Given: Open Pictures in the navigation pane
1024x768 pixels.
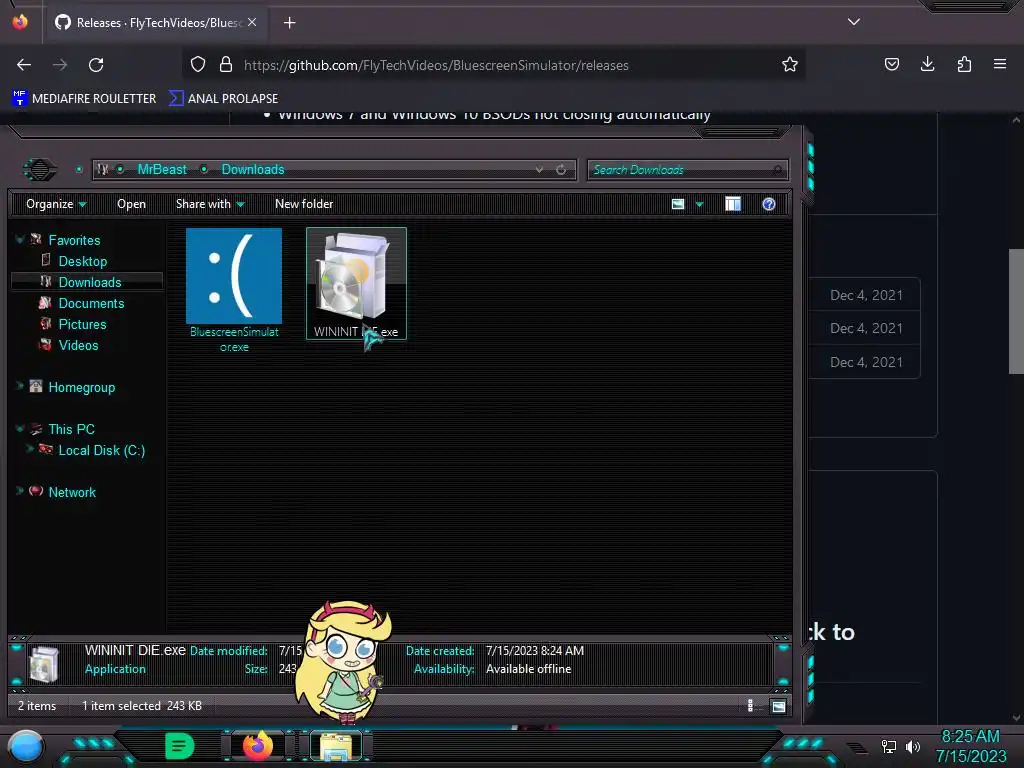Looking at the screenshot, I should (x=82, y=324).
